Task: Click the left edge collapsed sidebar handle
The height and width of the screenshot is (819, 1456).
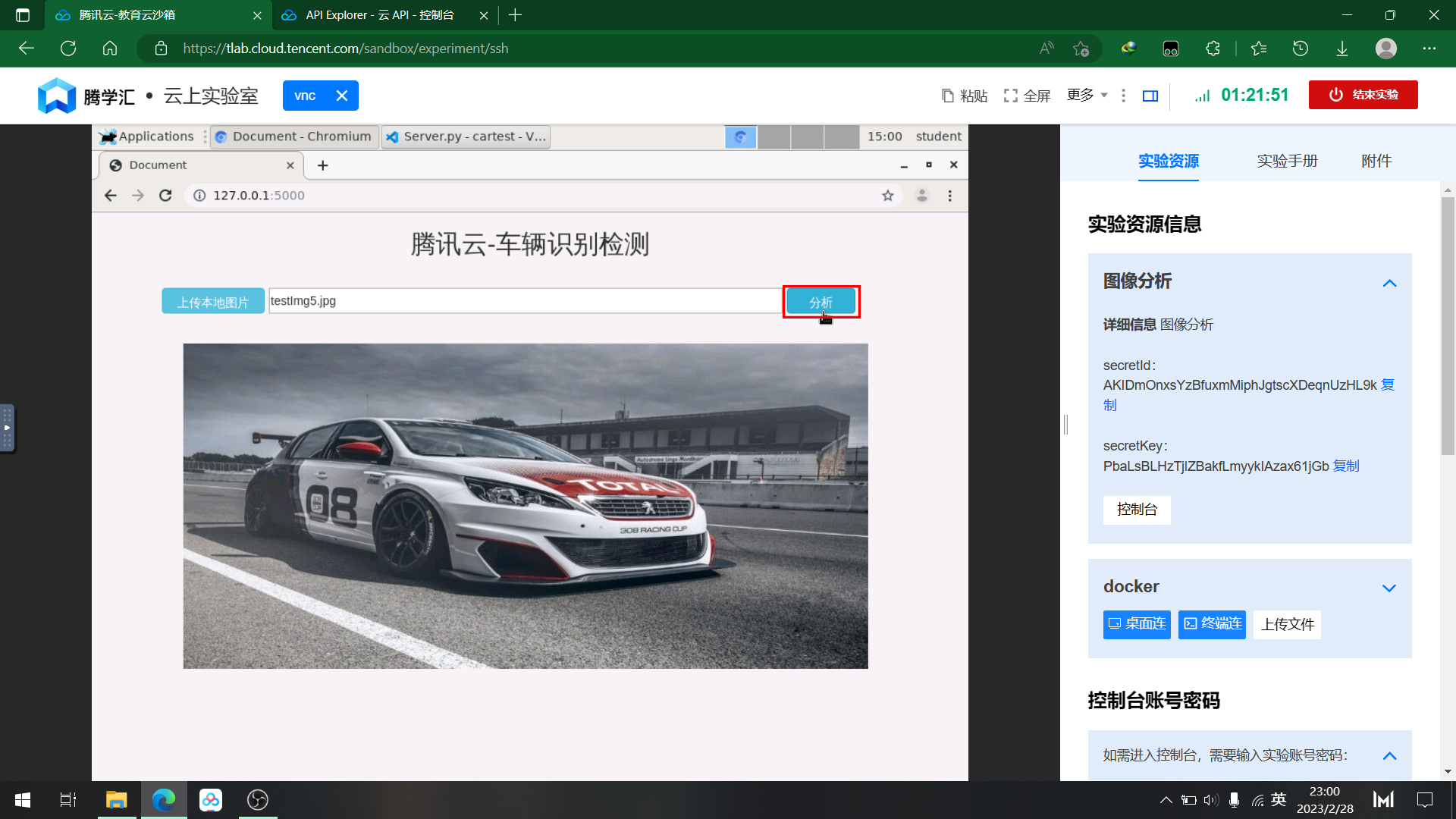Action: coord(7,428)
